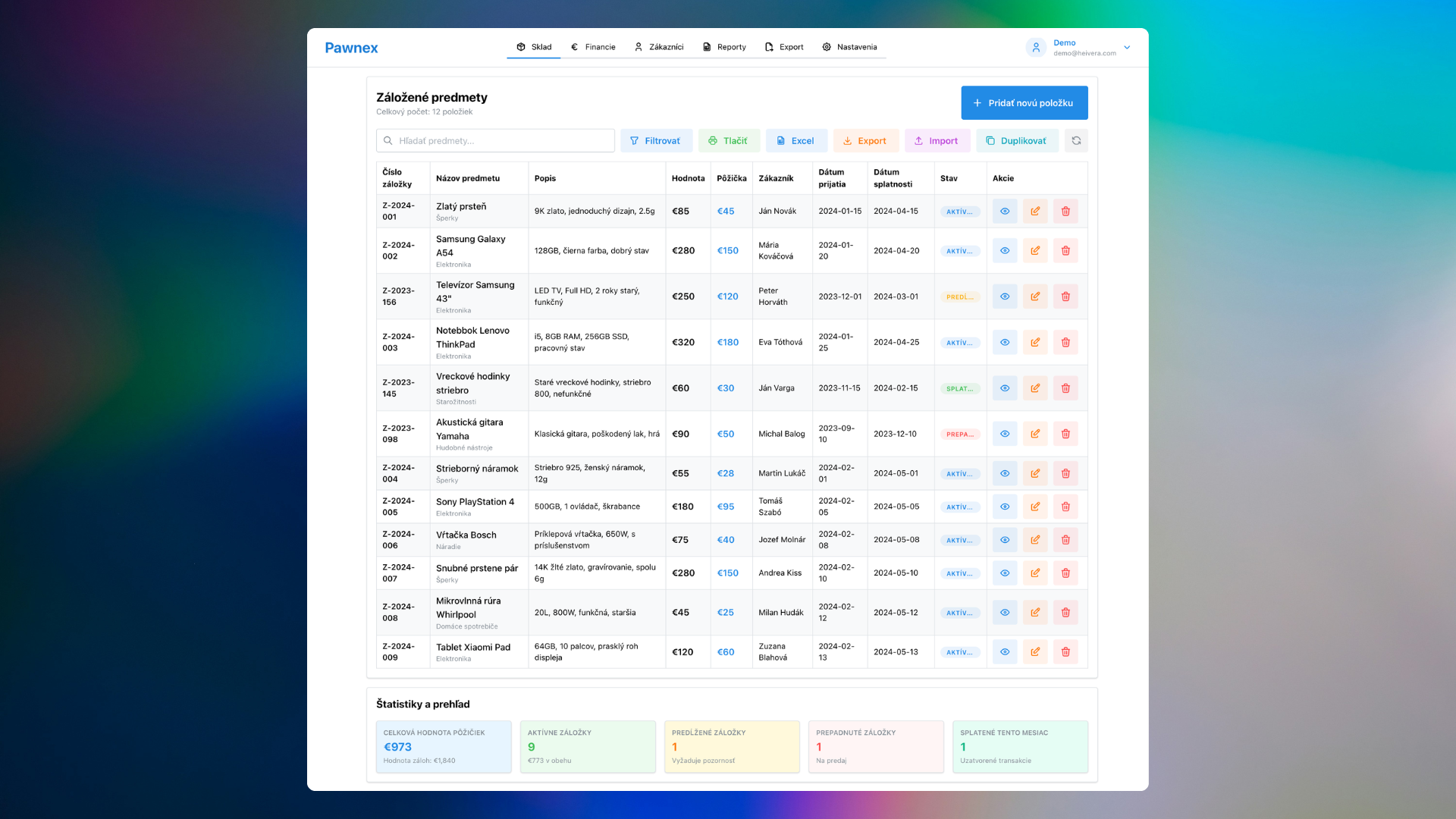Click the Hľadať predmety search field
The width and height of the screenshot is (1456, 819).
[x=495, y=141]
